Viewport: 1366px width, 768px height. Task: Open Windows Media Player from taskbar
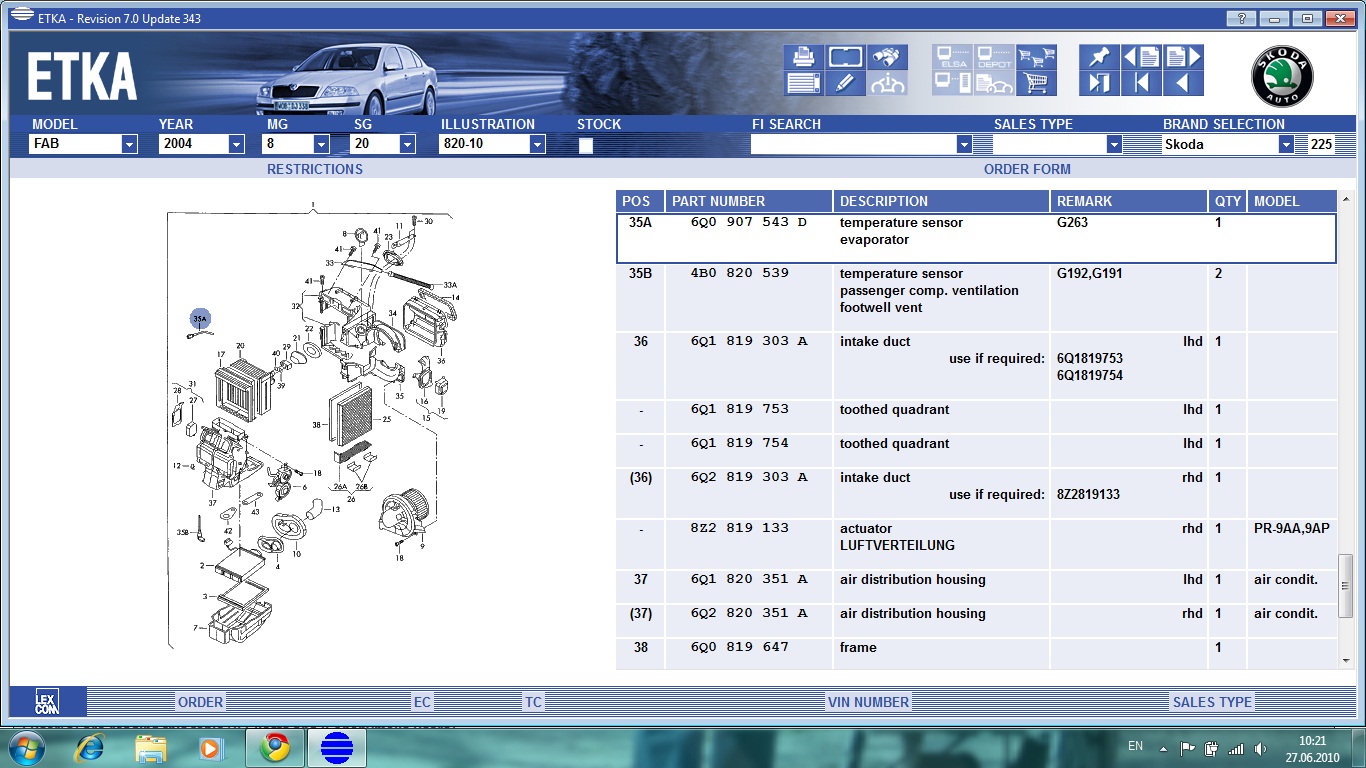(x=209, y=748)
